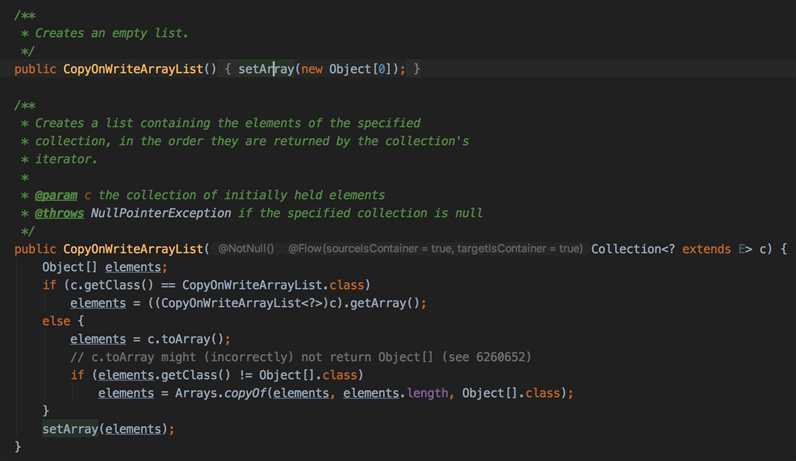Click 'setArray(elements);' at the bottom

108,429
